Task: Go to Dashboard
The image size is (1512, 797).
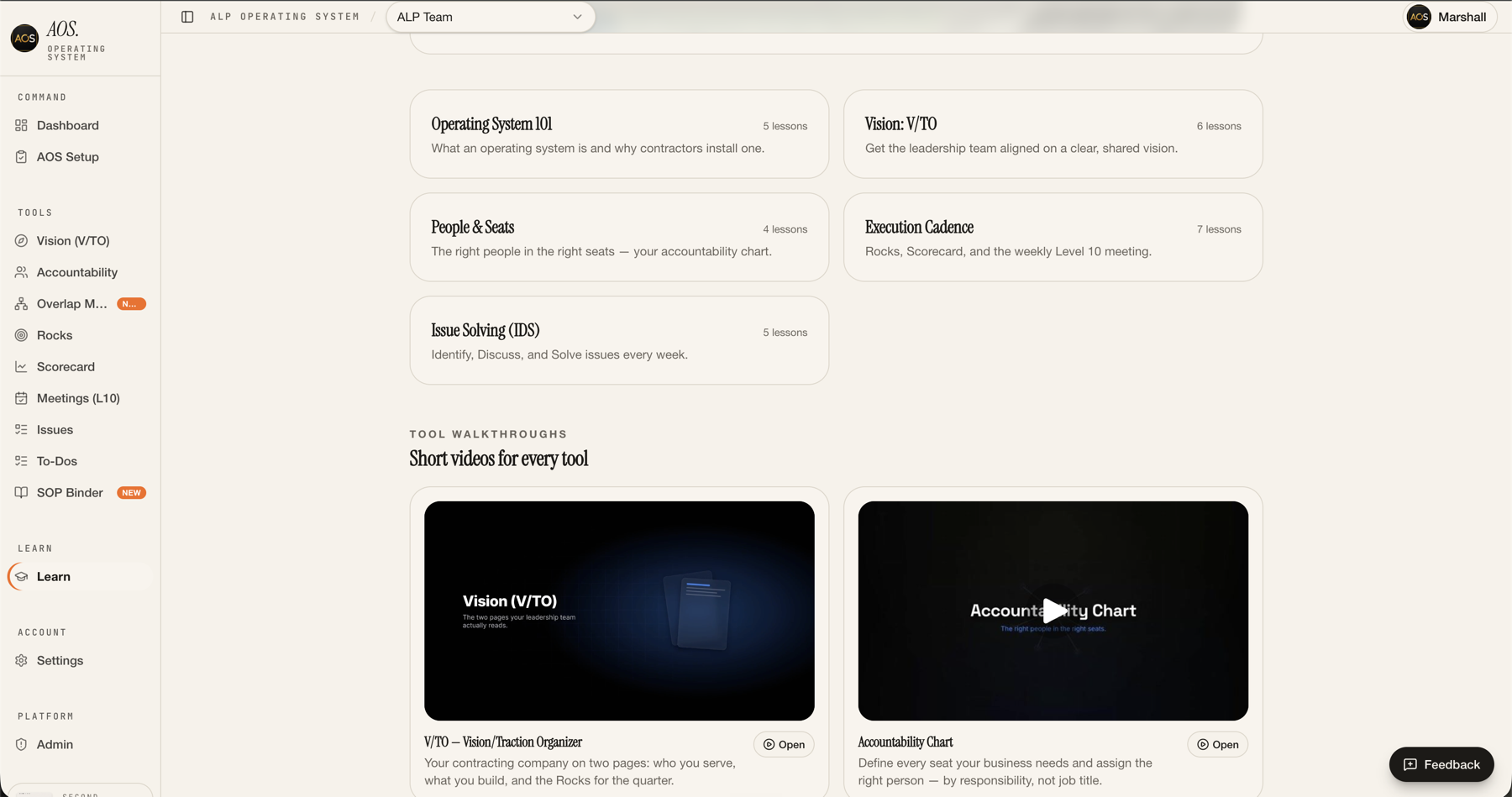Action: click(81, 125)
